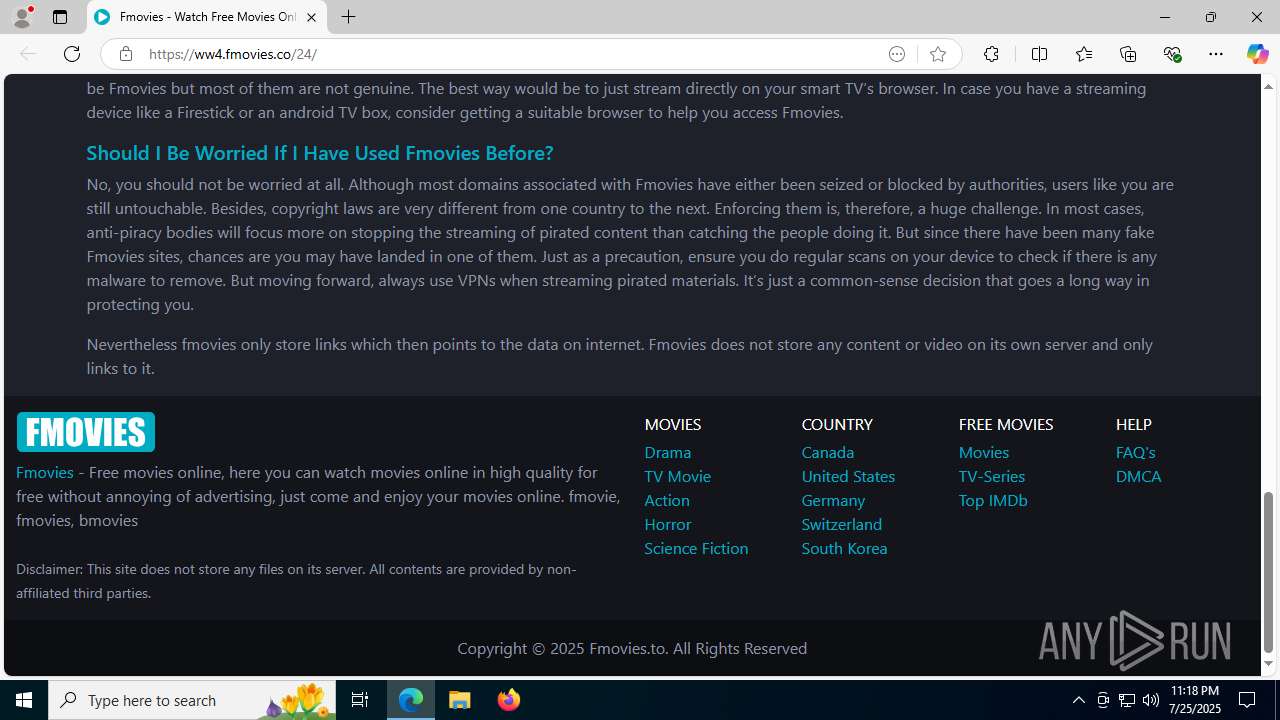
Task: Click the 'MOVIES' footer column heading
Action: point(672,424)
